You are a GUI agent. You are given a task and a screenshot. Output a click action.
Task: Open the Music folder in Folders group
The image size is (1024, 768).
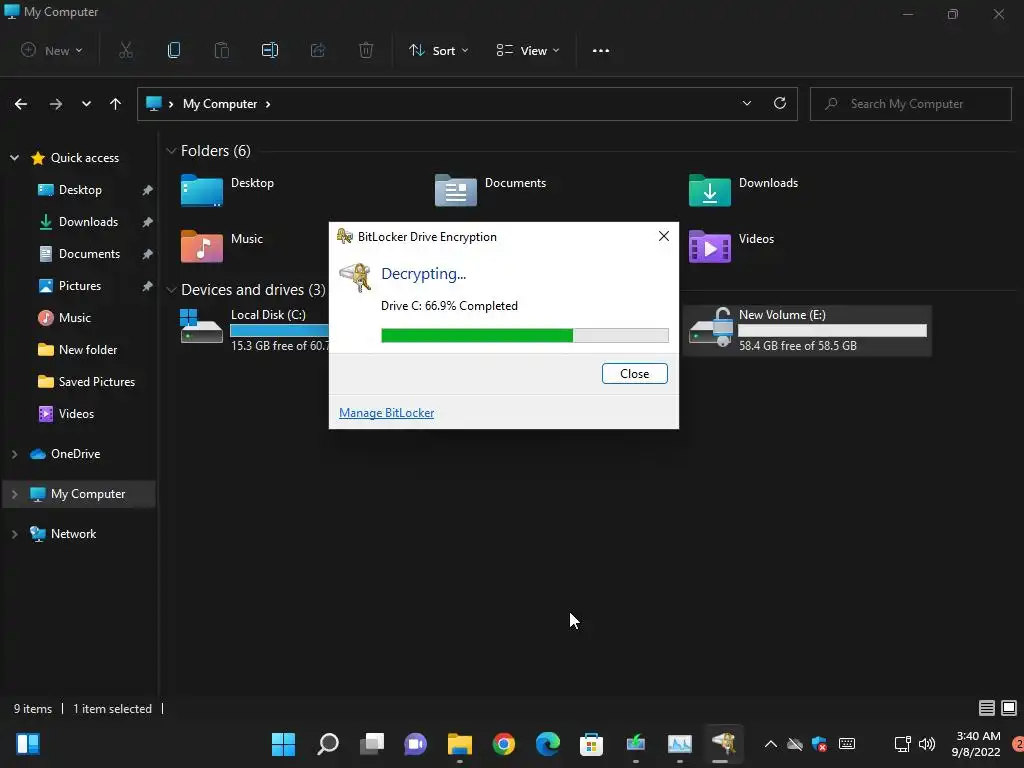coord(201,246)
